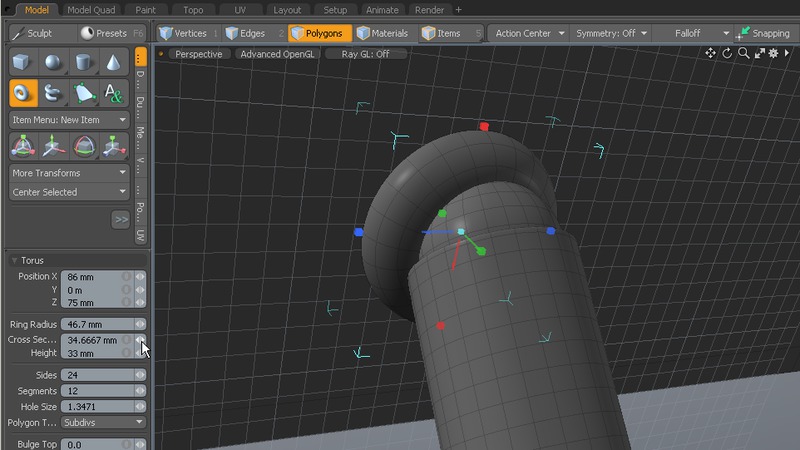800x450 pixels.
Task: Click the Ring Radius input field
Action: click(x=96, y=325)
